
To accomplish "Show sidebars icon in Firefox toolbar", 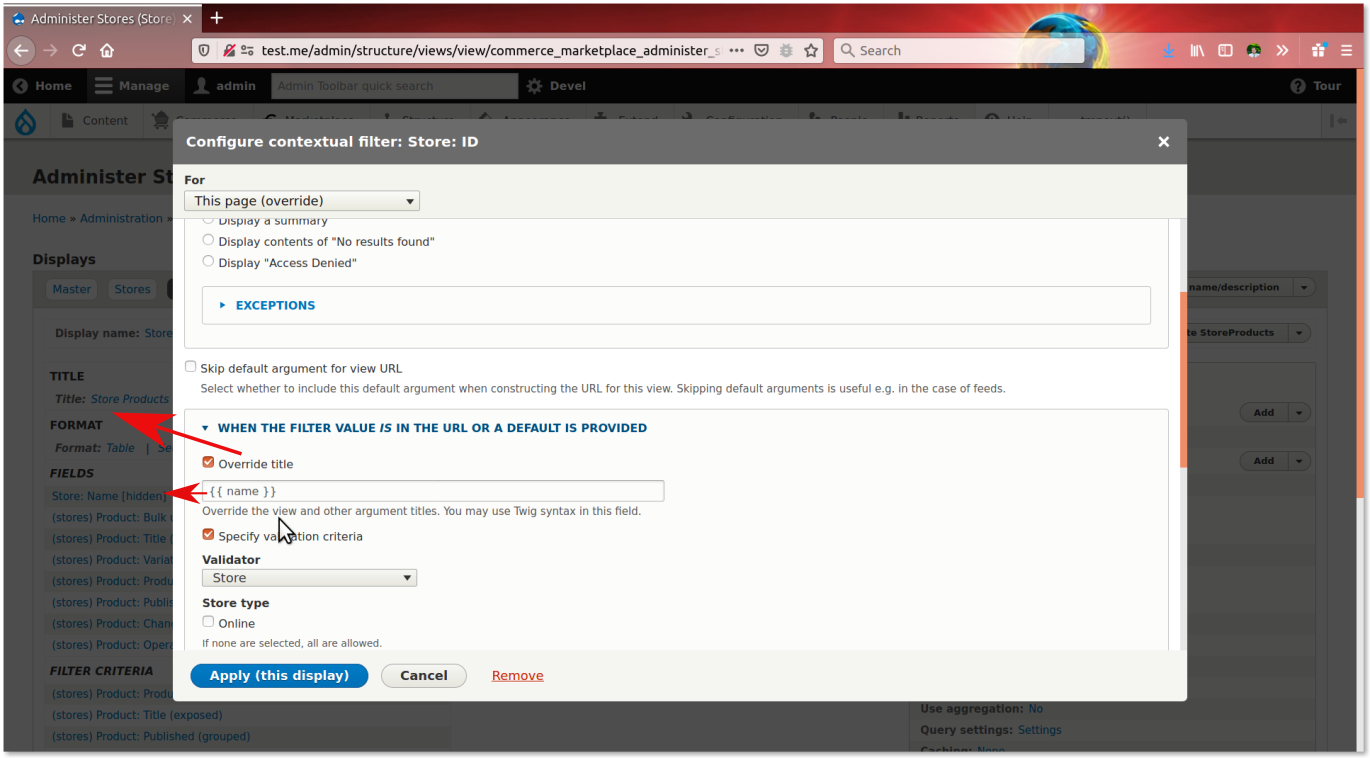I will pos(1225,50).
